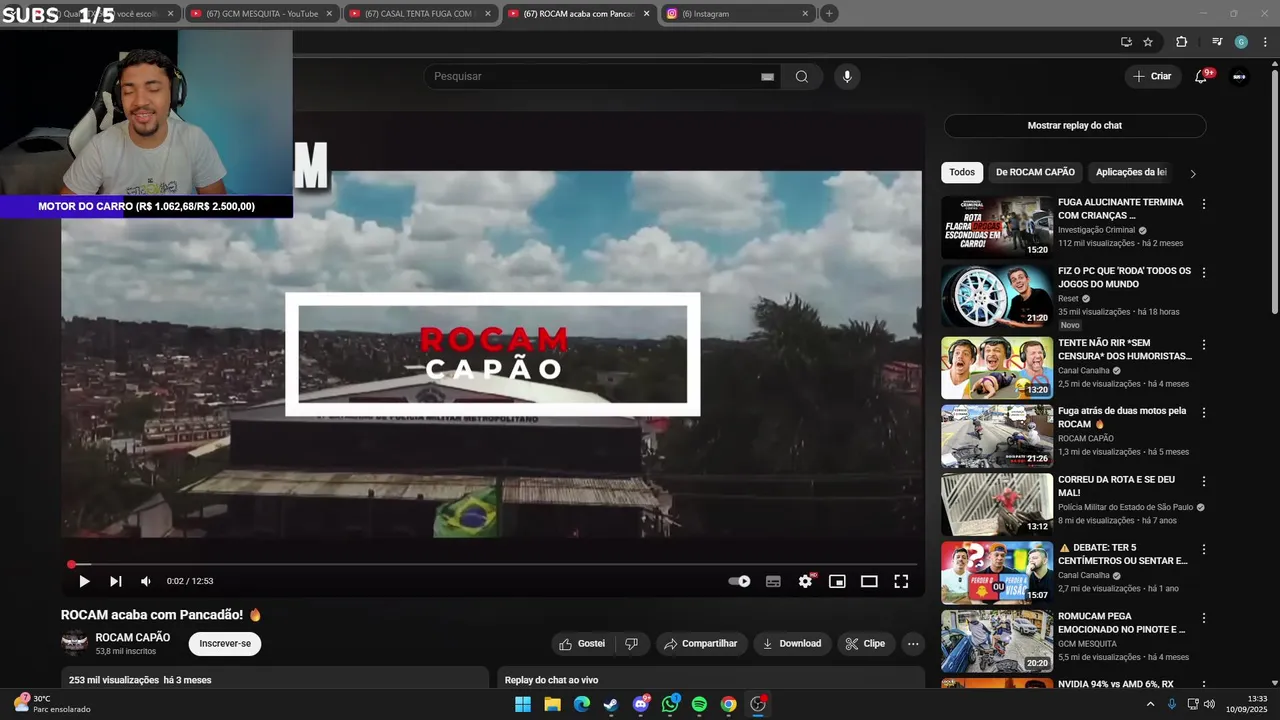Screen dimensions: 1280x720
Task: Dislike the video
Action: click(631, 644)
